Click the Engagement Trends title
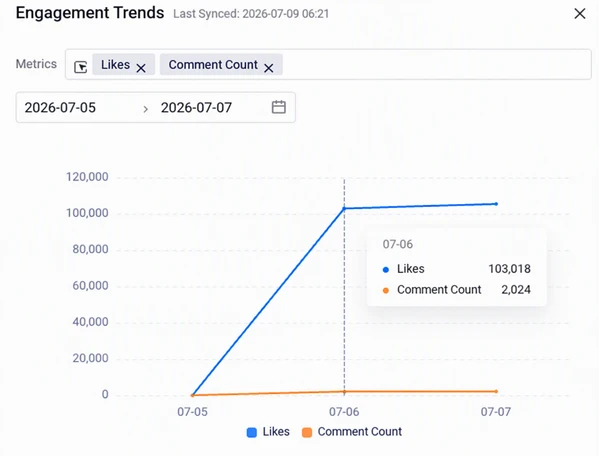599x456 pixels. click(x=90, y=13)
